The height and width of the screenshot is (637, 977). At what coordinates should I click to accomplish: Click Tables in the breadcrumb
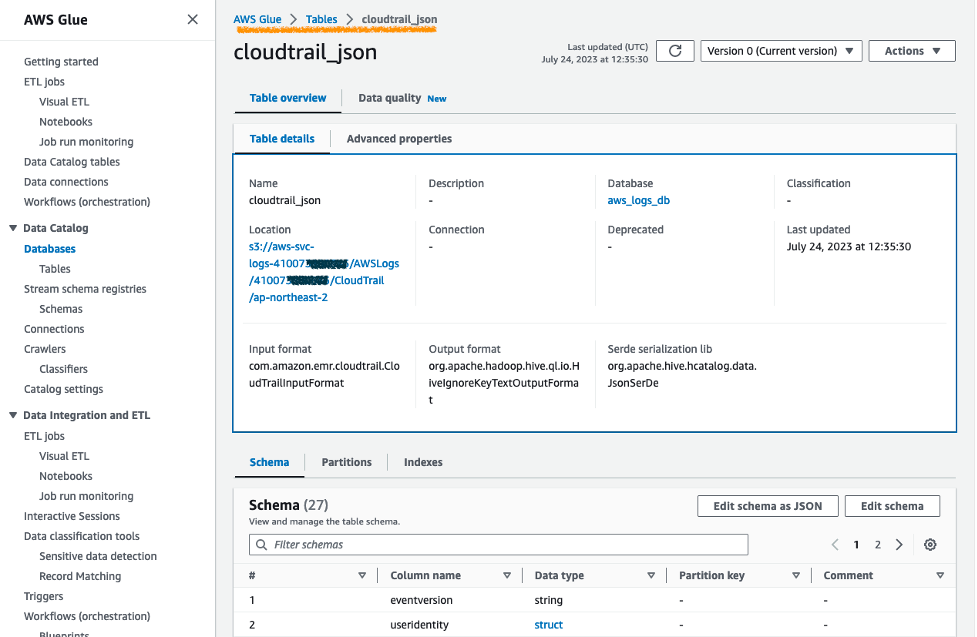coord(322,19)
